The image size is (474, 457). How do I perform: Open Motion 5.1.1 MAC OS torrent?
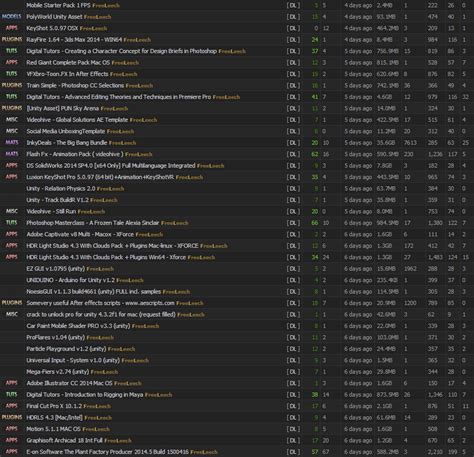pyautogui.click(x=53, y=429)
